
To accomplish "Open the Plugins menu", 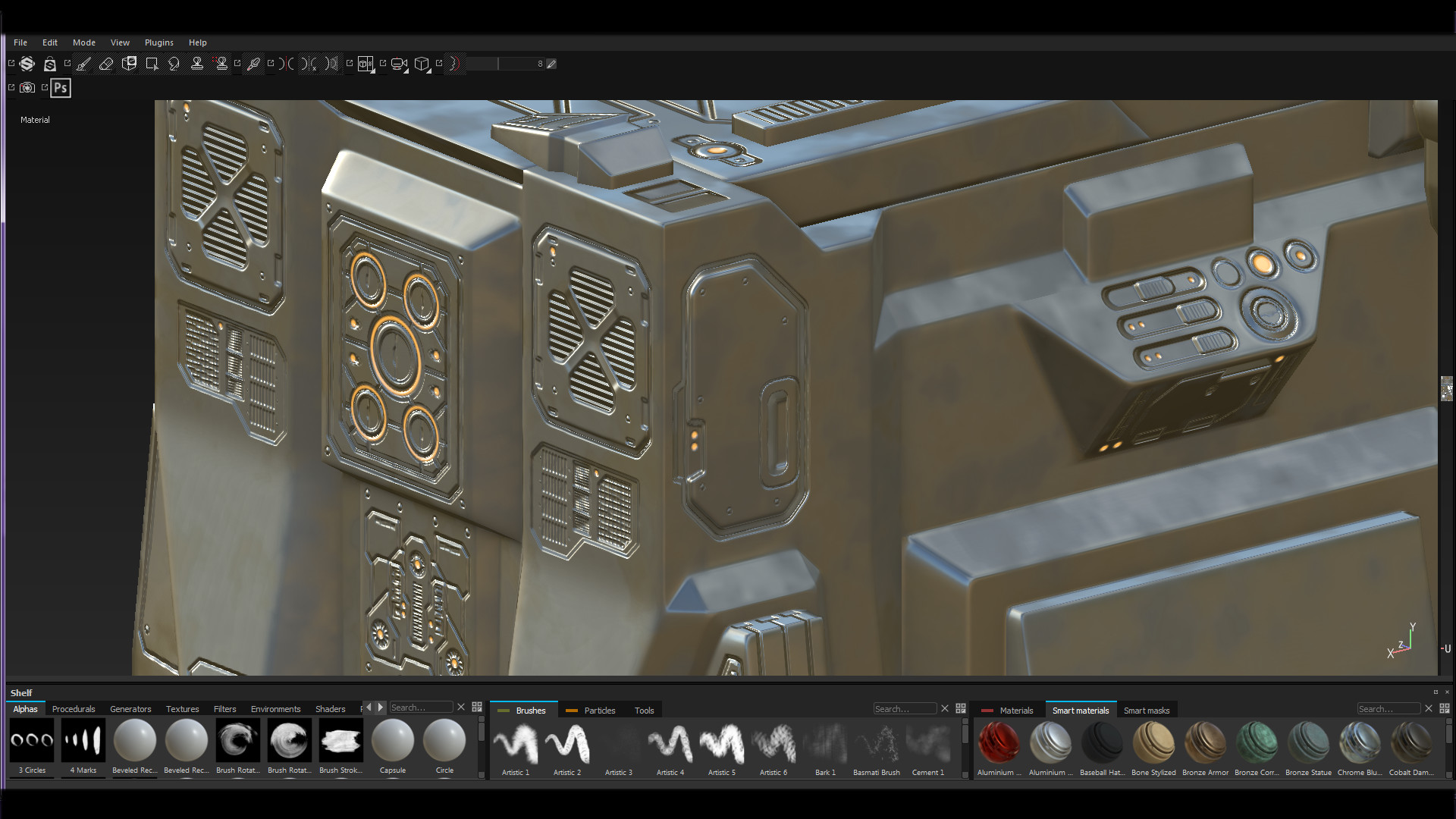I will [x=158, y=42].
